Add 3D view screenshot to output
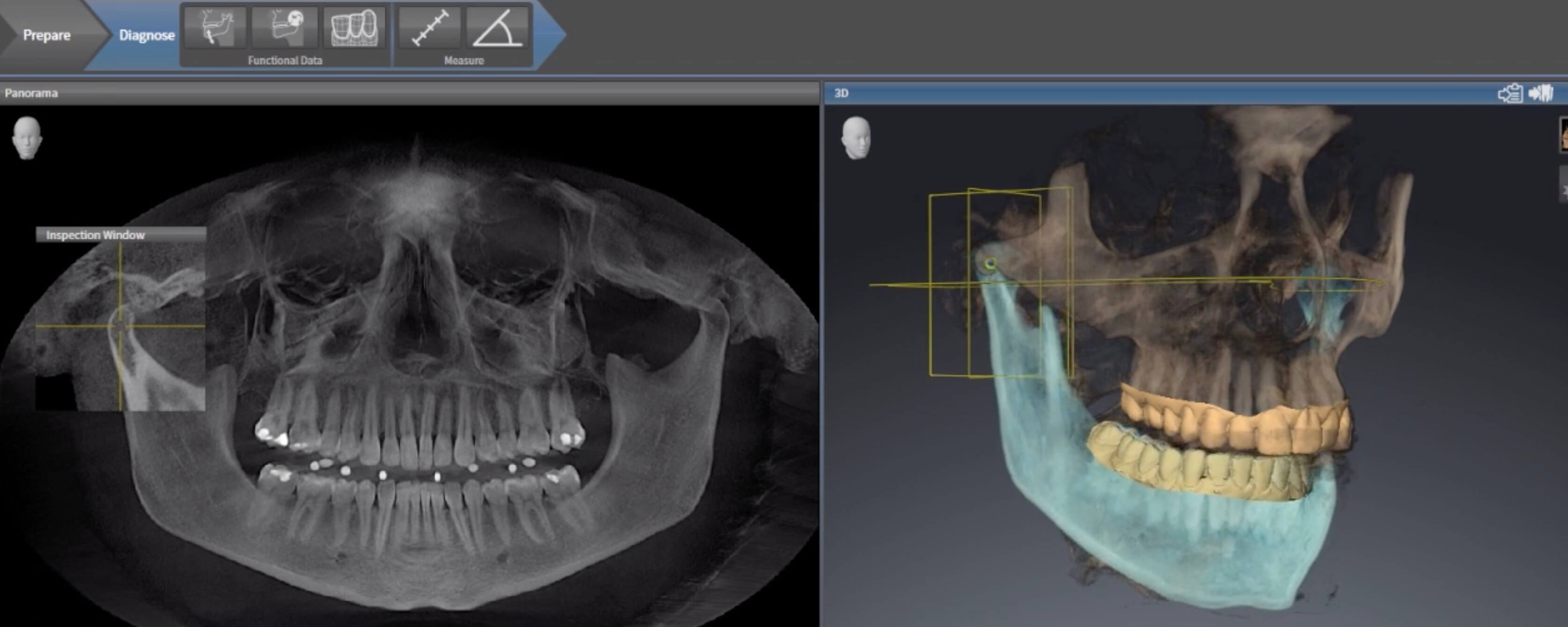The image size is (1568, 627). point(1541,93)
